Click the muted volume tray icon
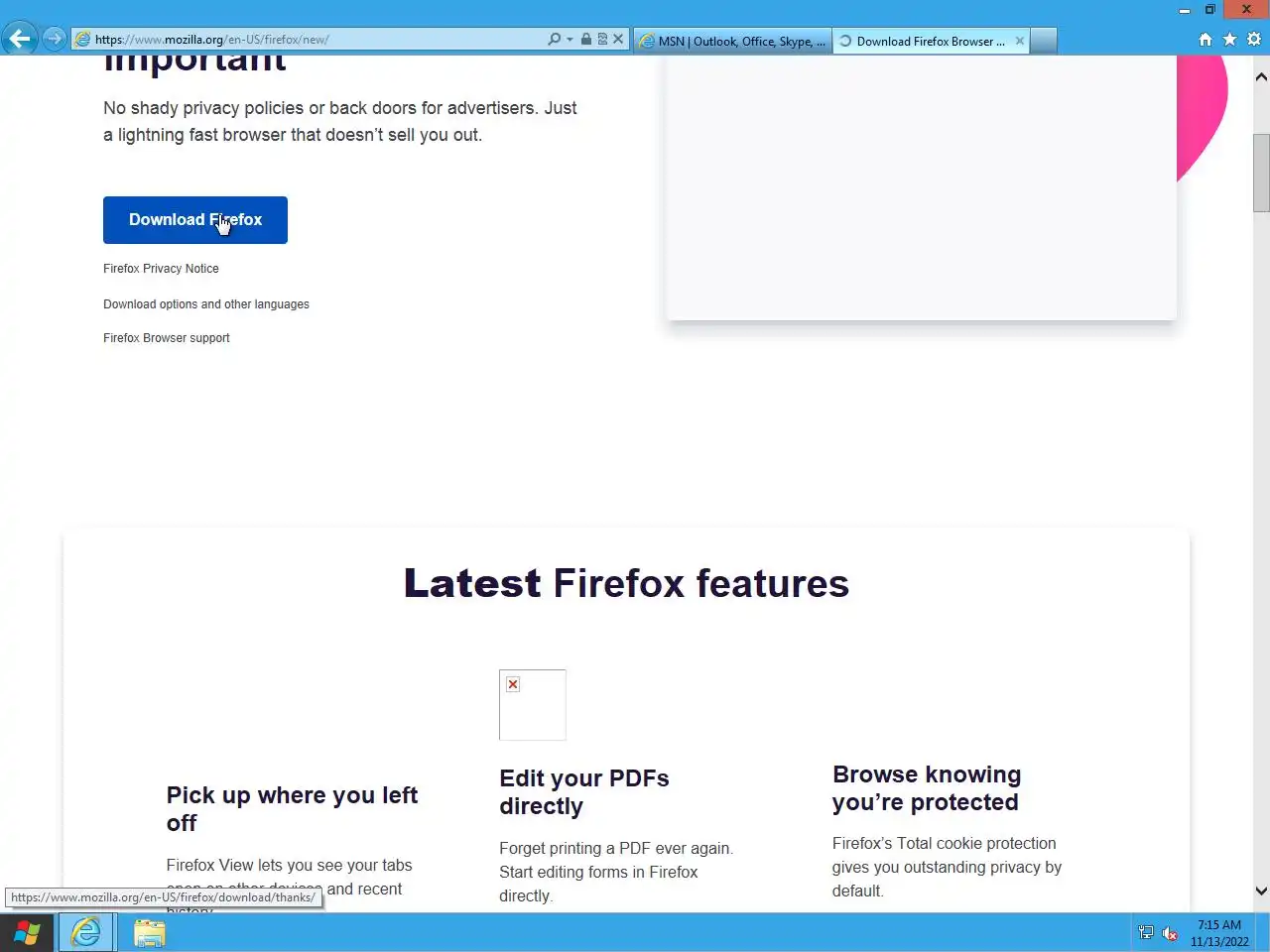Screen dimensions: 1270x952 pos(1170,933)
